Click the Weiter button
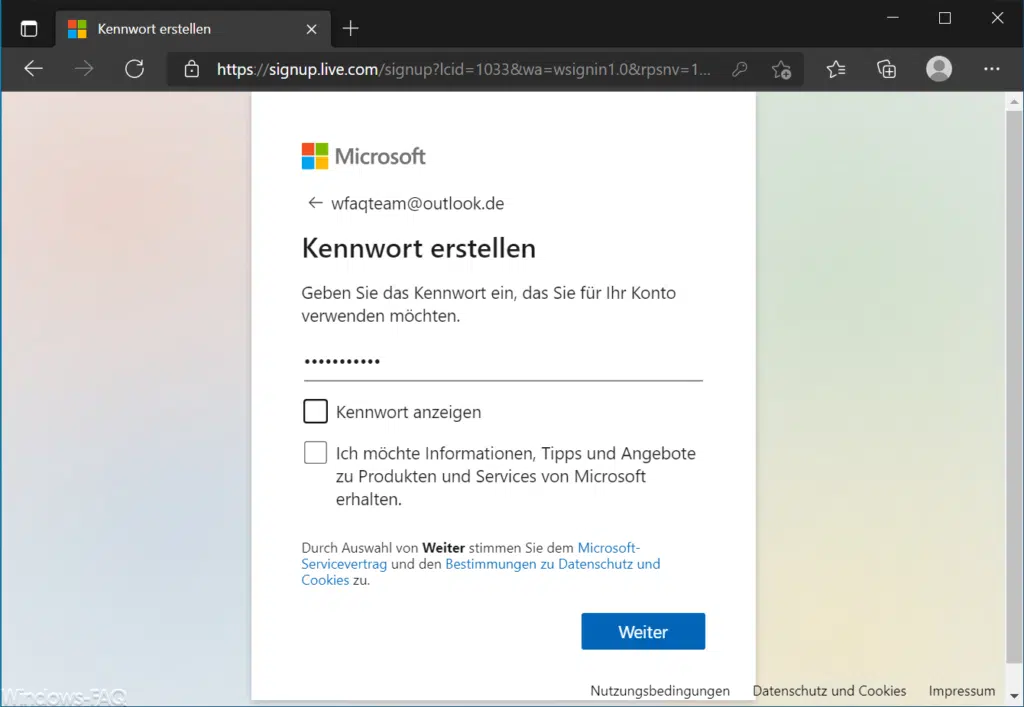 642,631
